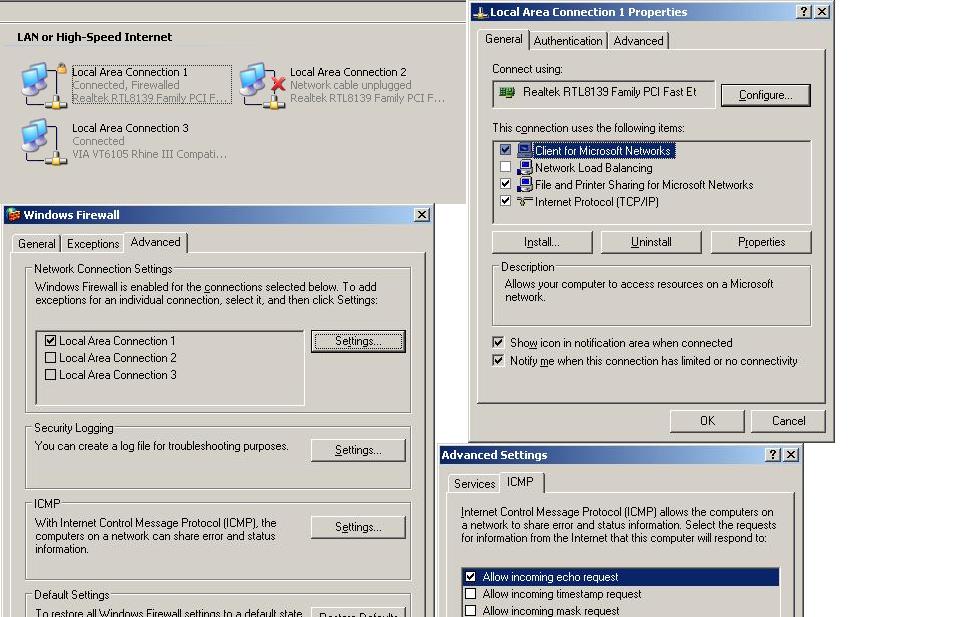
Task: Close the Advanced Settings dialog
Action: click(x=791, y=454)
